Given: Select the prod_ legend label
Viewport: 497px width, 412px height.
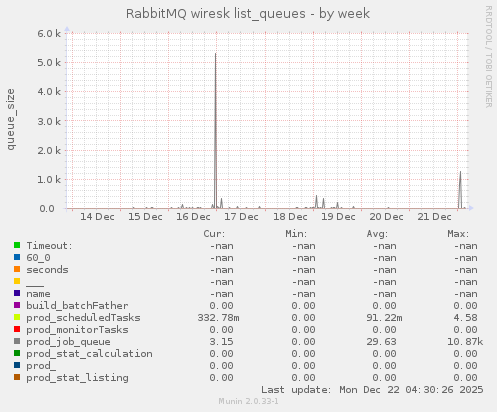Looking at the screenshot, I should pos(41,366).
